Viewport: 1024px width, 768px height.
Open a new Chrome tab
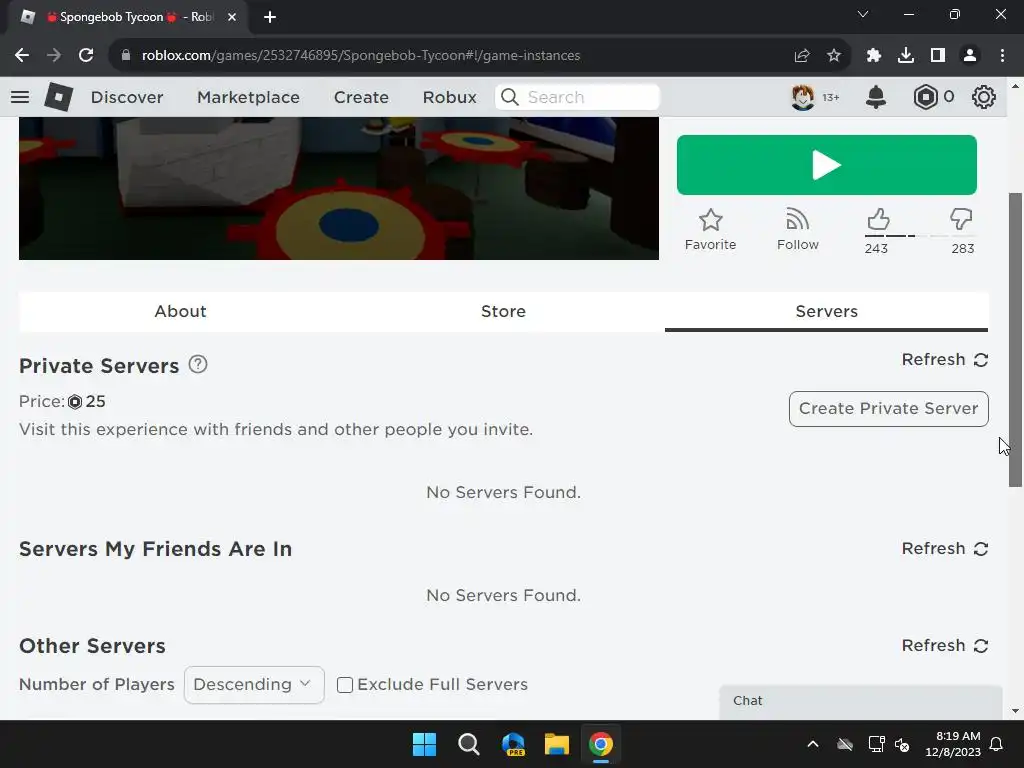pos(270,17)
